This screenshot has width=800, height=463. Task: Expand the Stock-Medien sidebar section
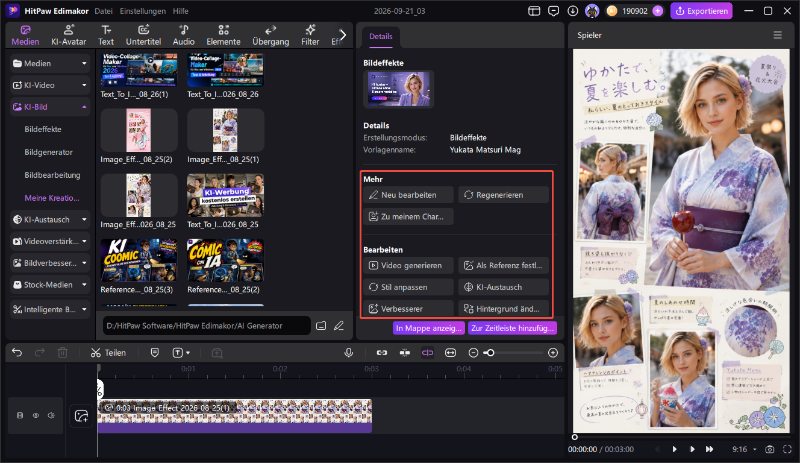click(x=49, y=285)
